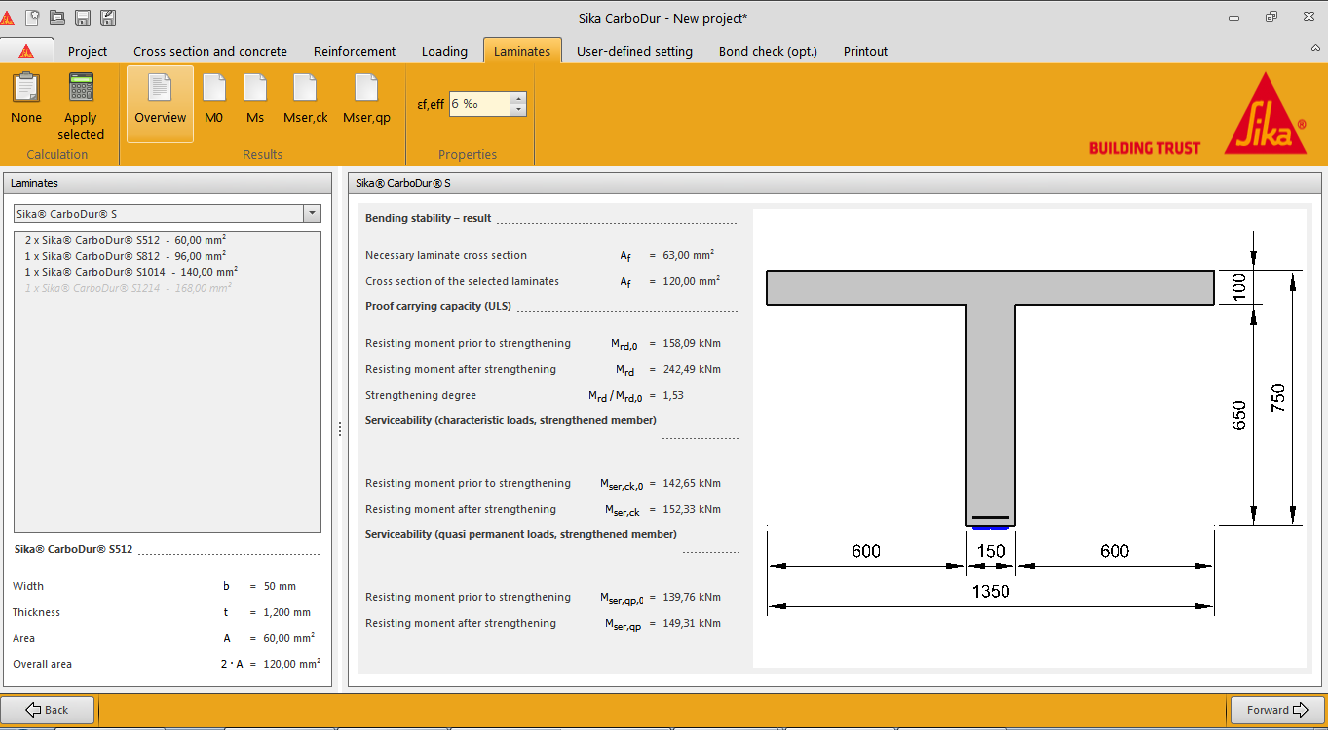Click the T-beam cross section drawing
1330x730 pixels.
pos(990,400)
